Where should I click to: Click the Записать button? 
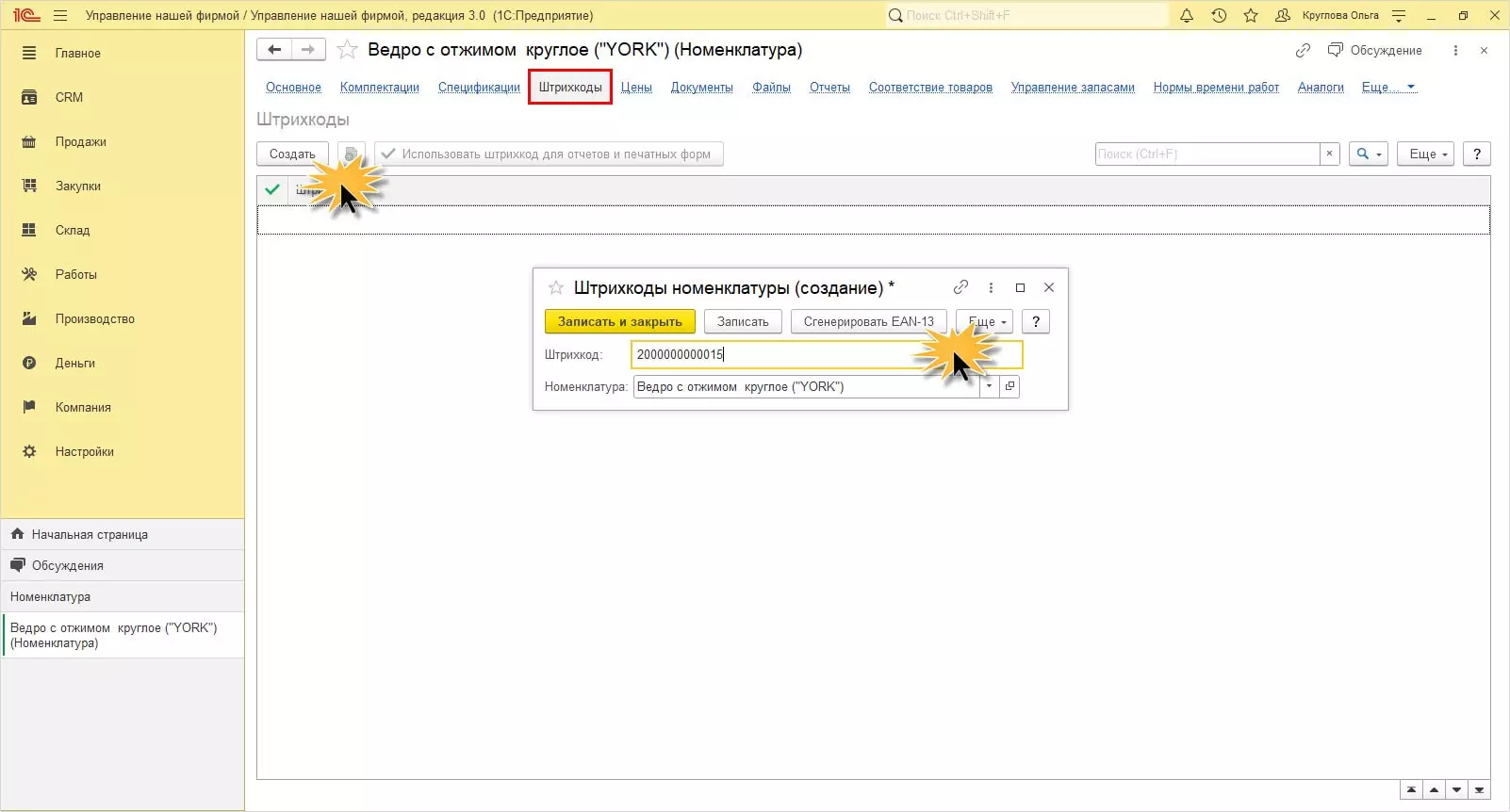[743, 322]
